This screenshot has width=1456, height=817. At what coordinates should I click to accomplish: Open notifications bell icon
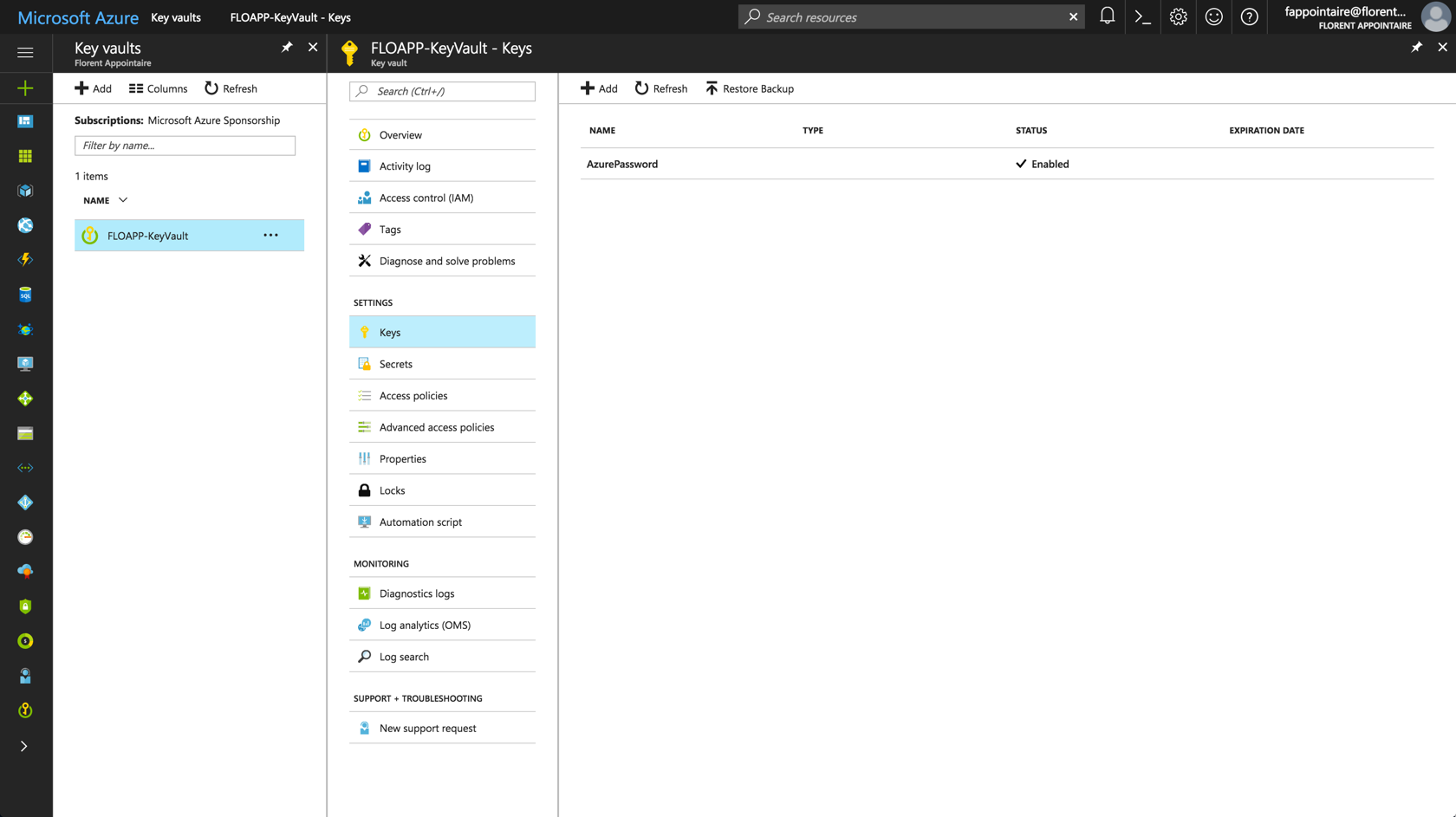tap(1107, 16)
